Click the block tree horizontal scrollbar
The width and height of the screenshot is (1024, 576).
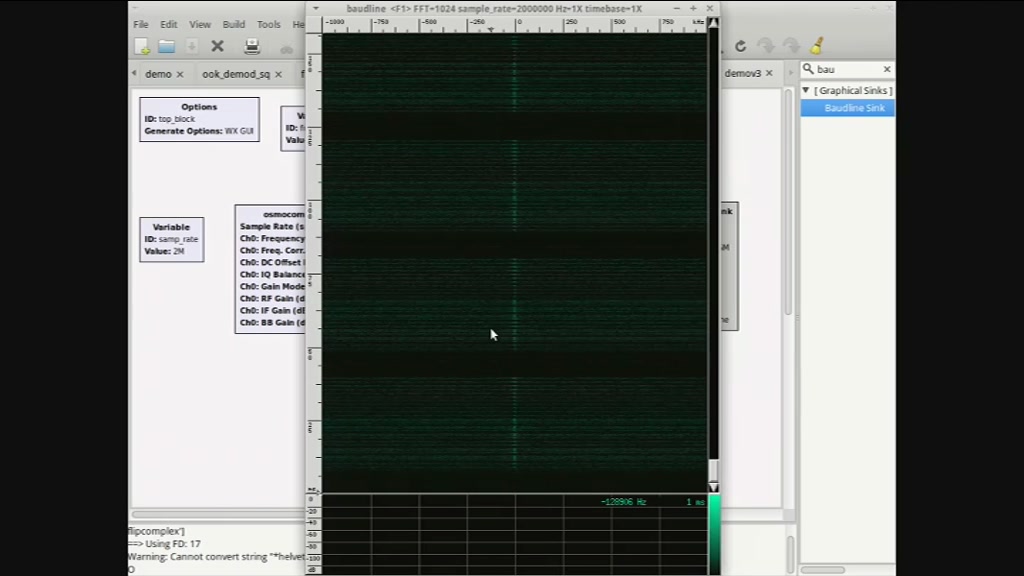823,569
